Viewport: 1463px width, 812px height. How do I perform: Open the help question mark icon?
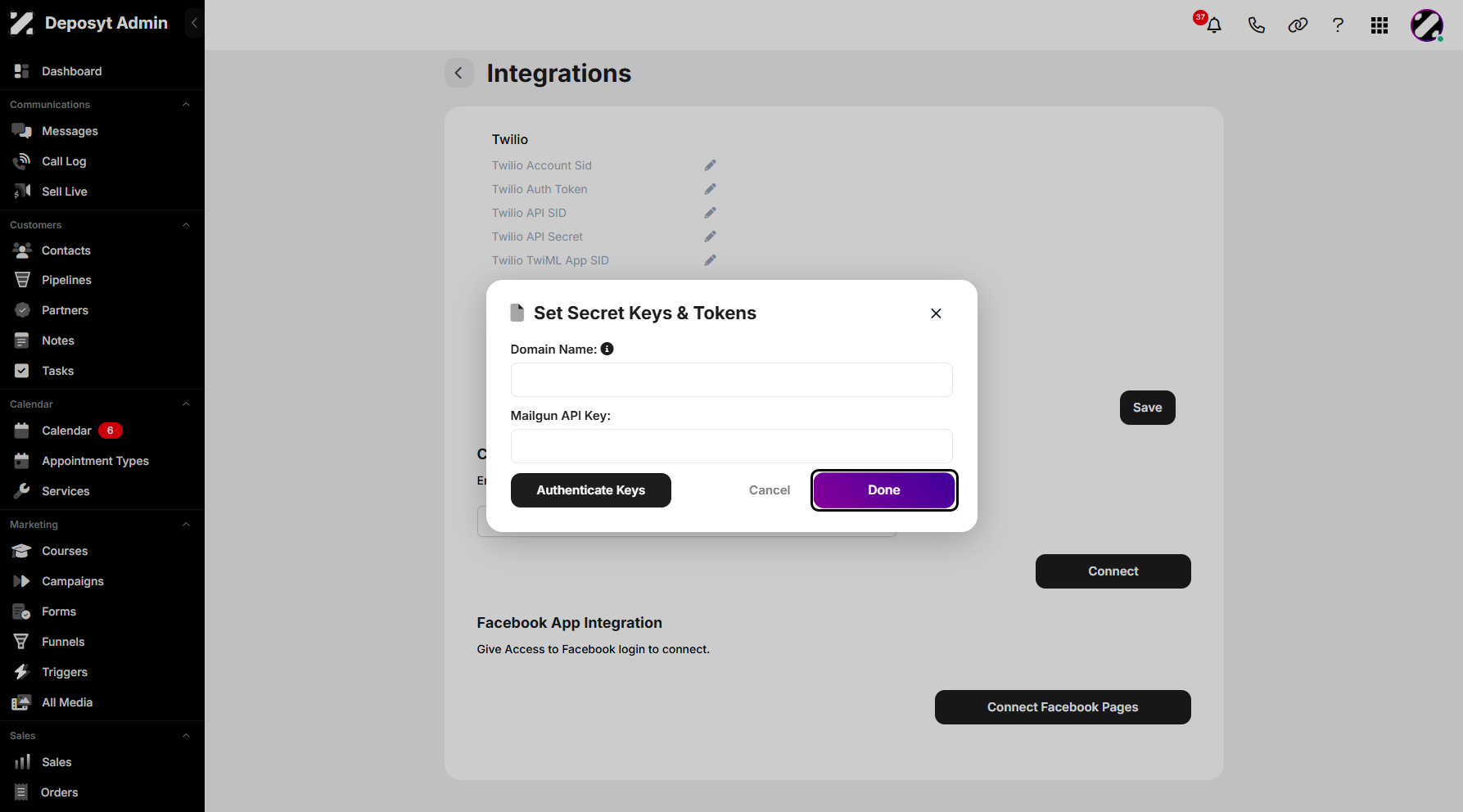point(1338,25)
